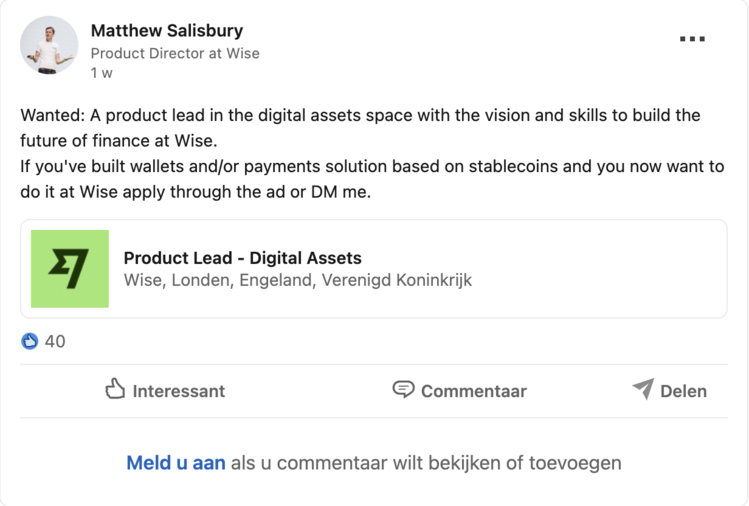Click the speech bubble comment icon
The image size is (749, 506).
click(x=403, y=390)
